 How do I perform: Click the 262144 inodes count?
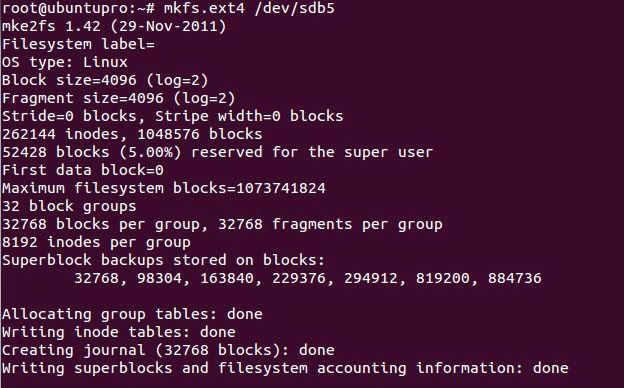64,134
